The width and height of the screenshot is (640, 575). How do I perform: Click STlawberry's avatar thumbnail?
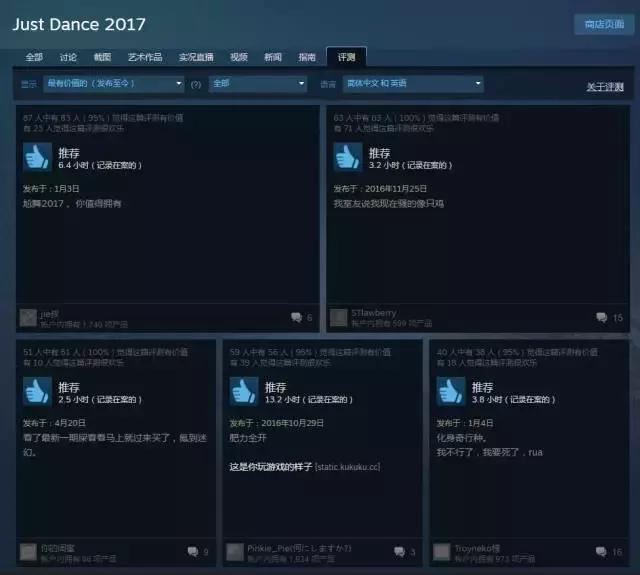pos(338,318)
